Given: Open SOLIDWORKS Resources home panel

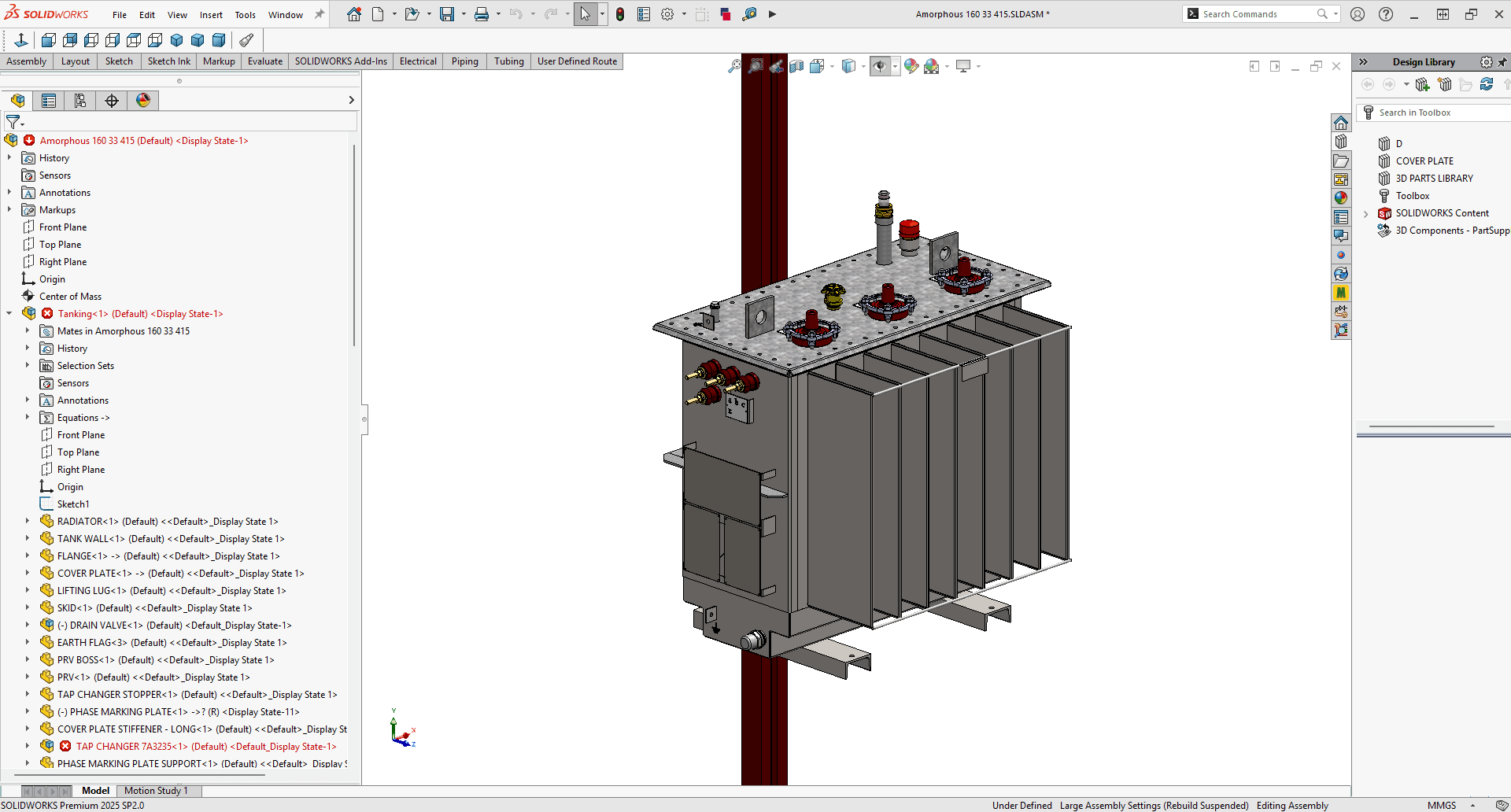Looking at the screenshot, I should tap(1342, 124).
